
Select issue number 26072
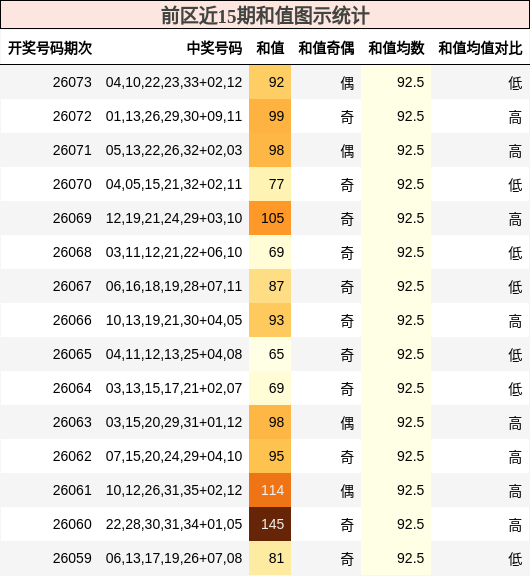72,116
